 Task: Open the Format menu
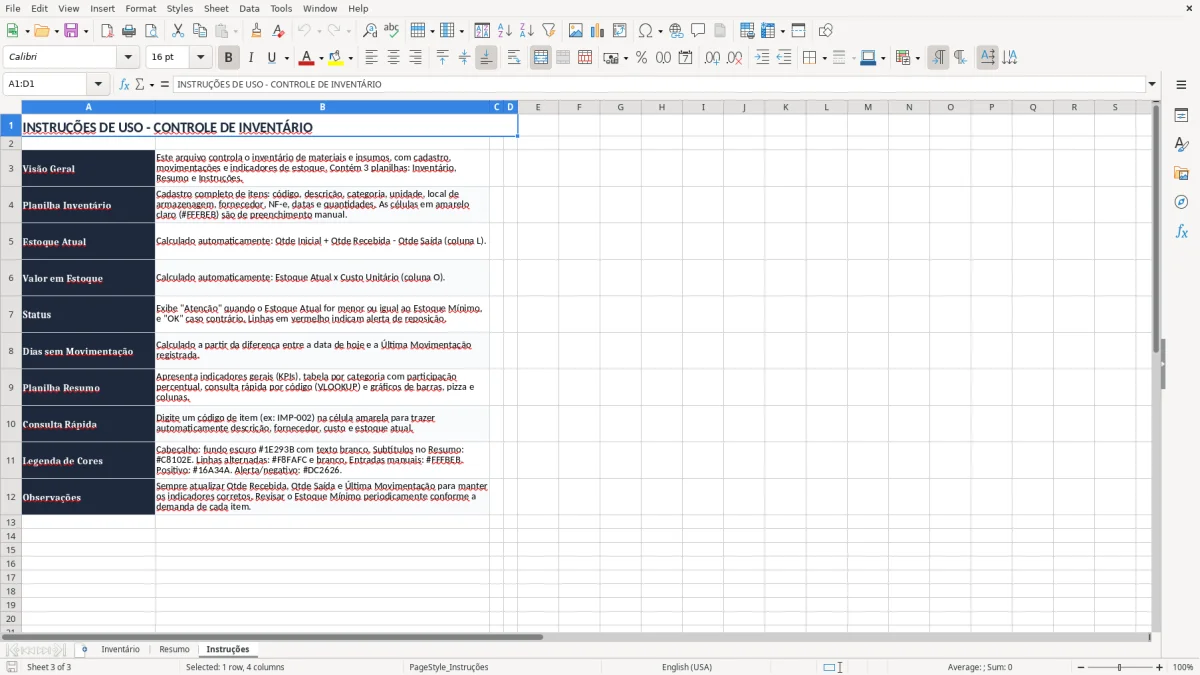coord(141,8)
